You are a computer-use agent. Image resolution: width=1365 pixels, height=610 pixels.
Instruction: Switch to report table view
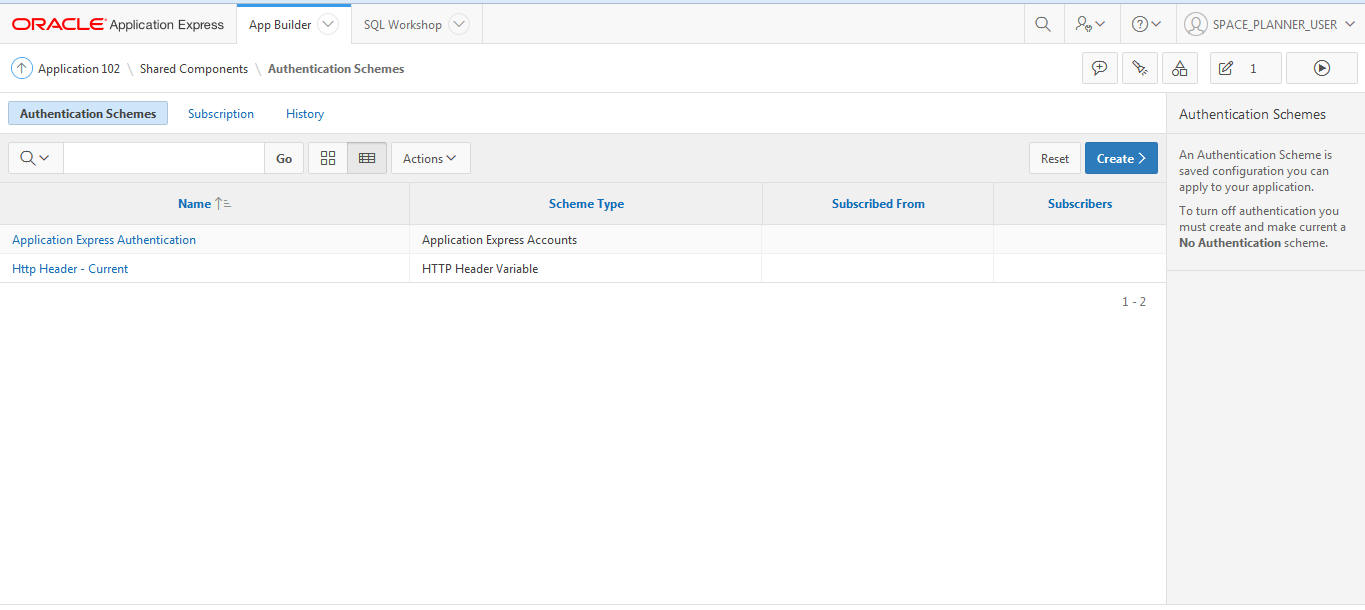tap(367, 158)
